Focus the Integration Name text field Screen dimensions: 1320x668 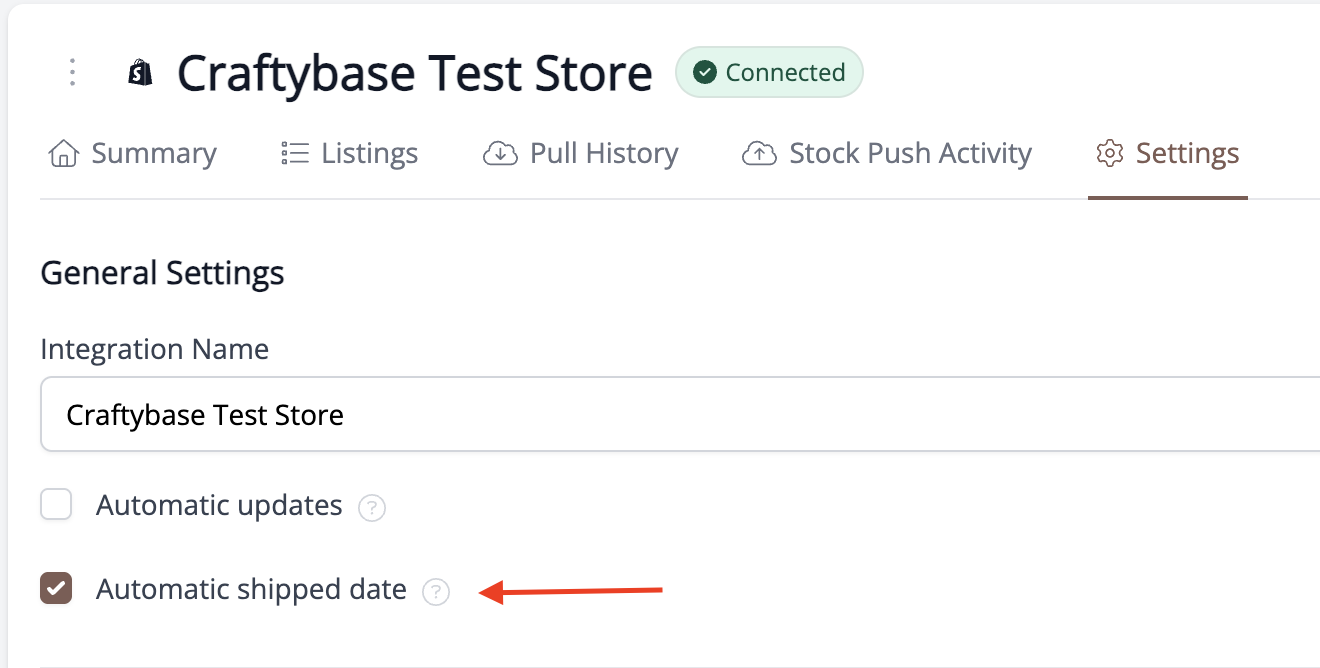tap(680, 415)
